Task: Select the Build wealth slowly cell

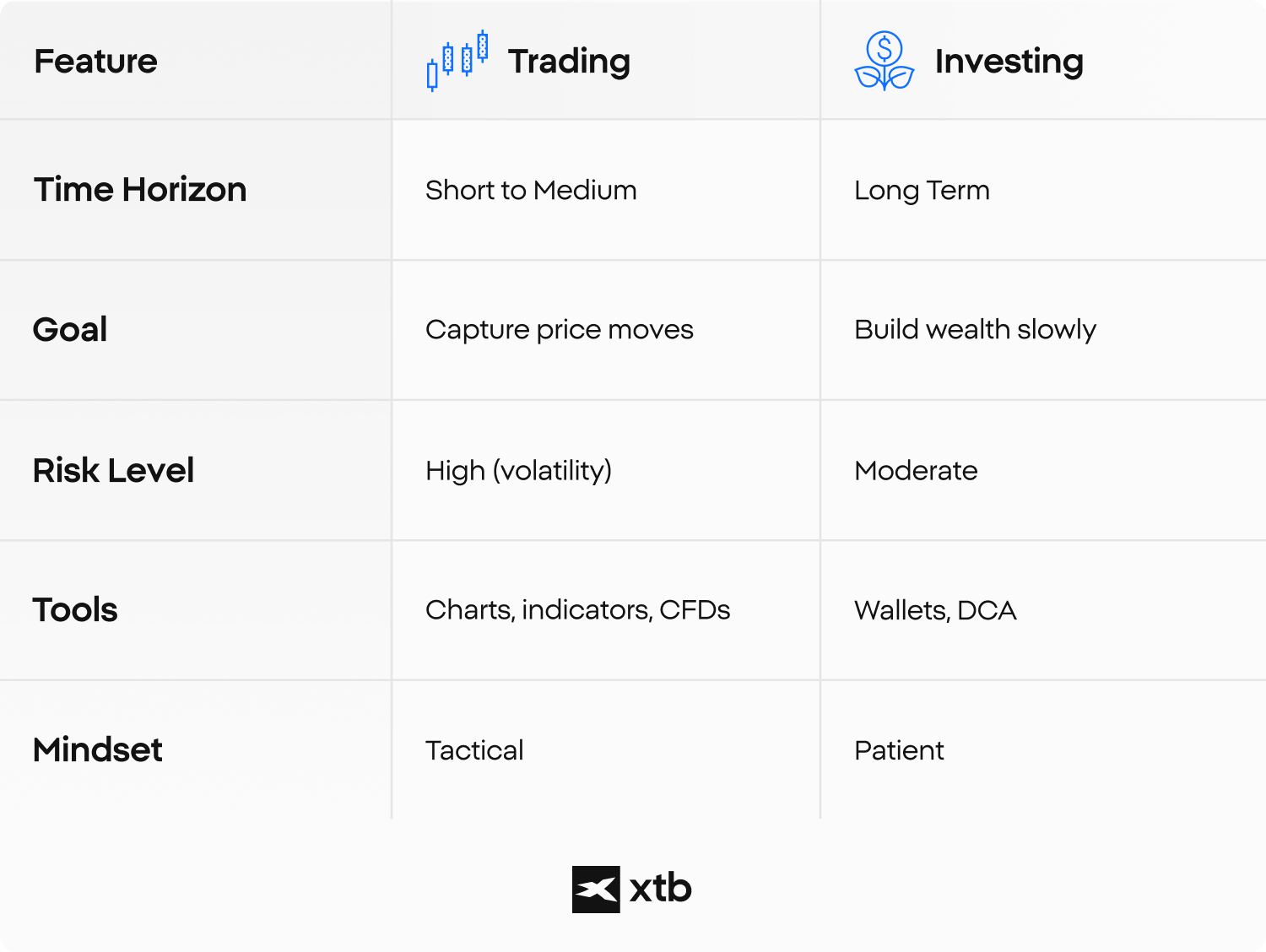Action: click(975, 329)
